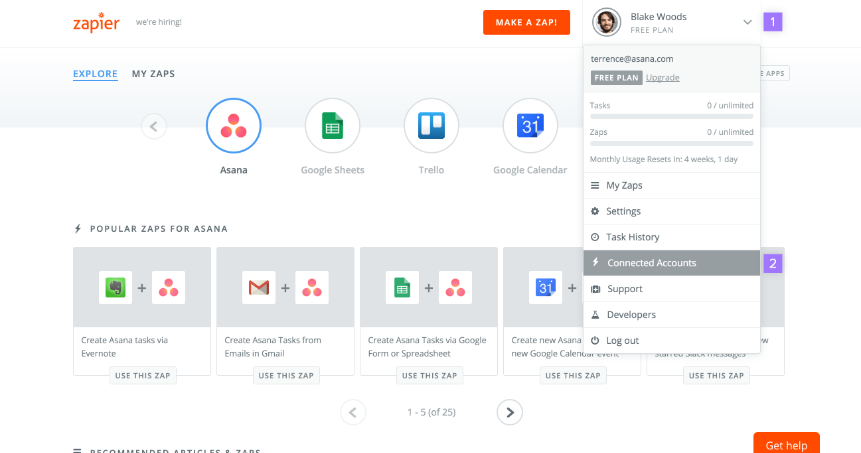861x453 pixels.
Task: Use the Evernote Asana zap
Action: tap(142, 376)
